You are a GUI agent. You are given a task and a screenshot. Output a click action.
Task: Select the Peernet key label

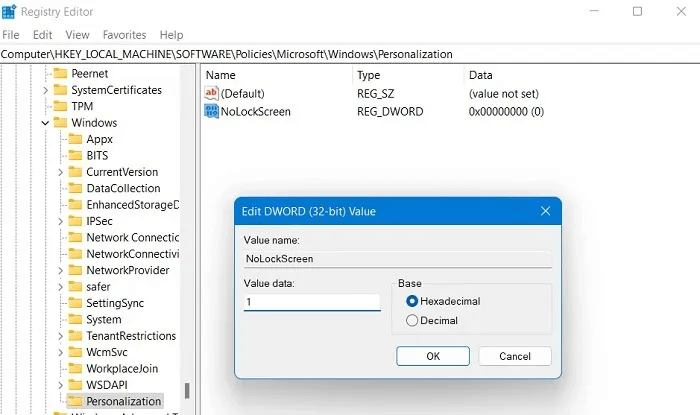pos(90,73)
